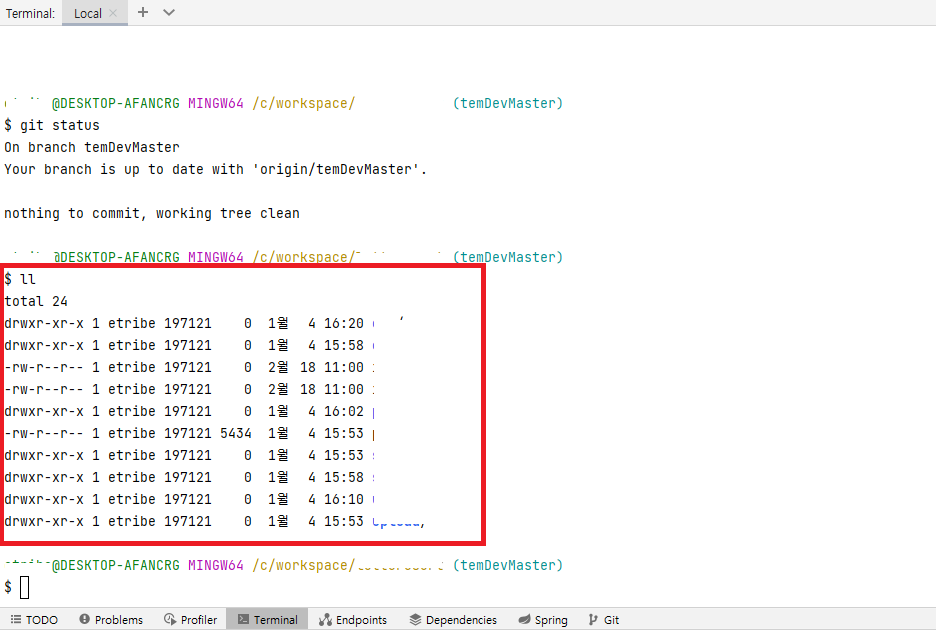This screenshot has width=936, height=630.
Task: Select the Terminal tab in the bottom bar
Action: tap(266, 619)
